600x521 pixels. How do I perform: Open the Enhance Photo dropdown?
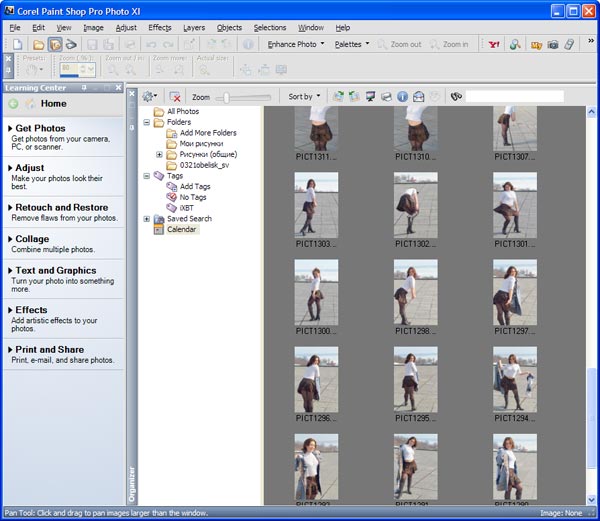point(296,45)
